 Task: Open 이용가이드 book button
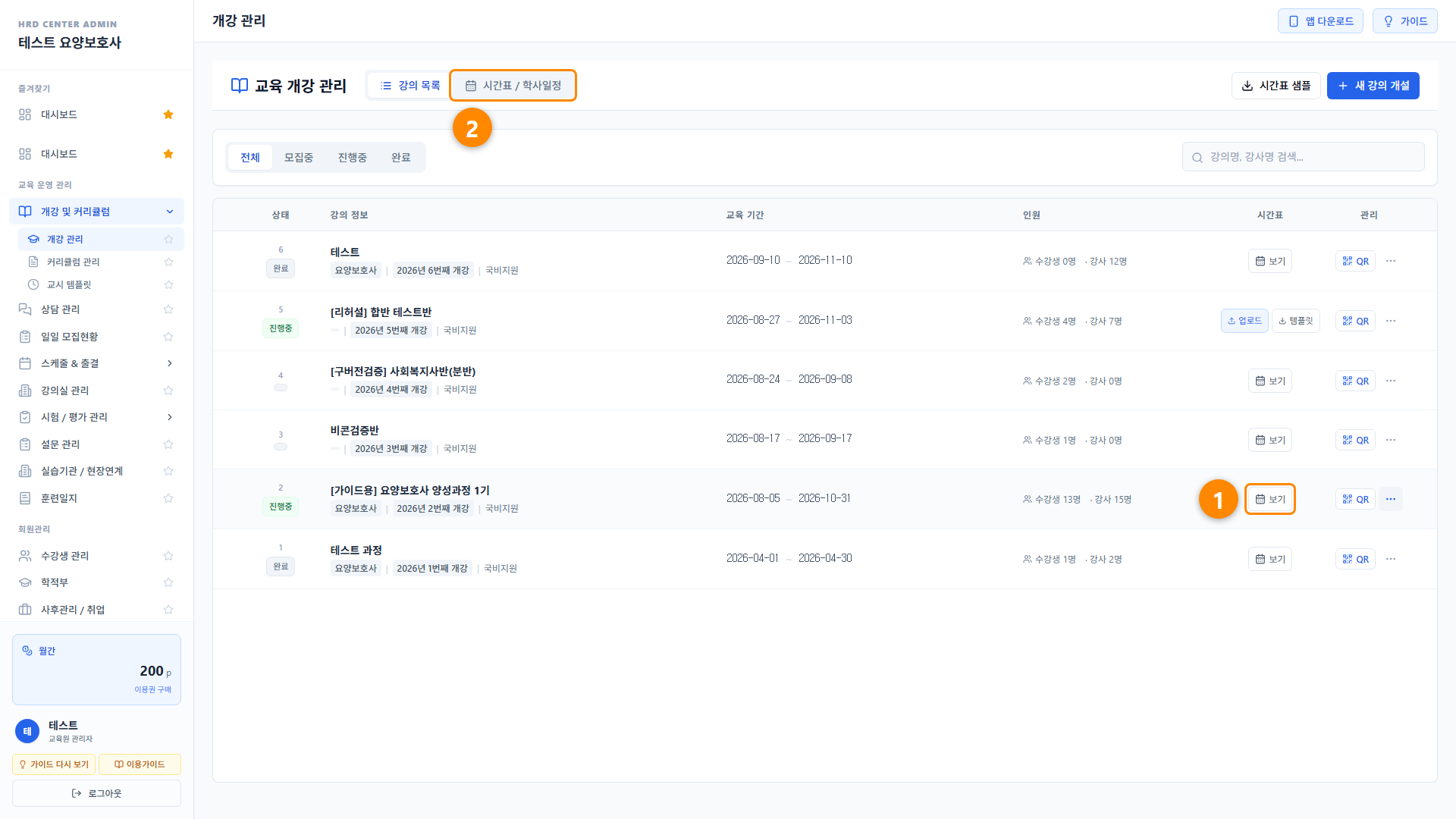click(x=140, y=764)
